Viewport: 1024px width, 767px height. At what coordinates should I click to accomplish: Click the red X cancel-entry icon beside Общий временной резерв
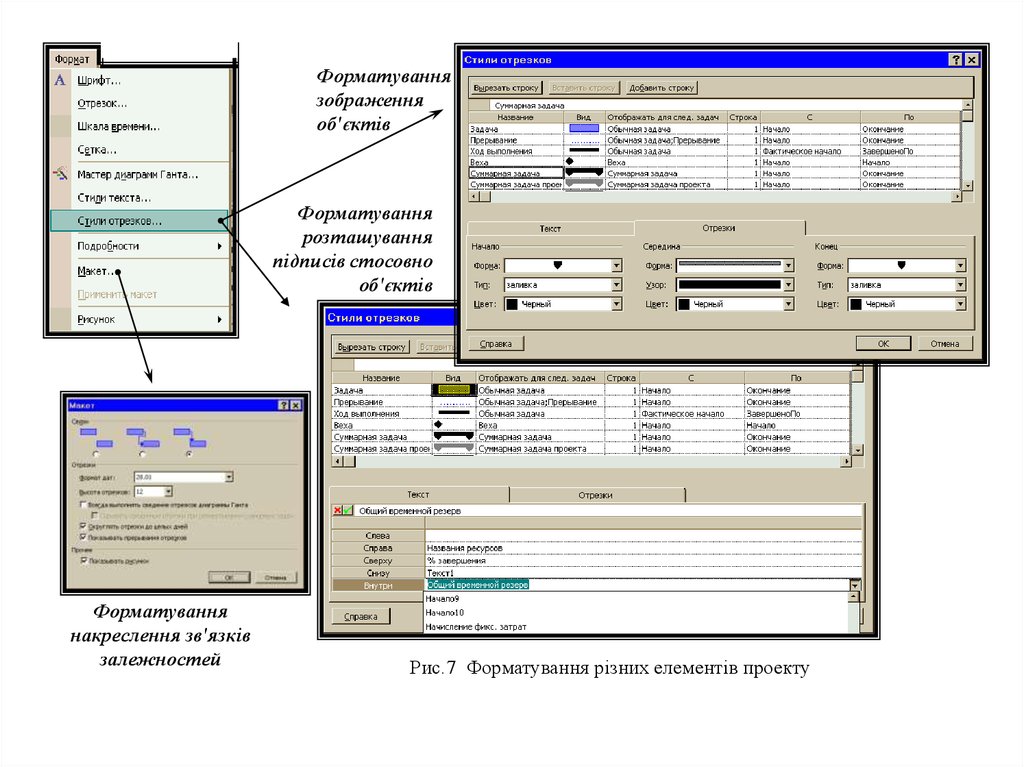click(338, 510)
